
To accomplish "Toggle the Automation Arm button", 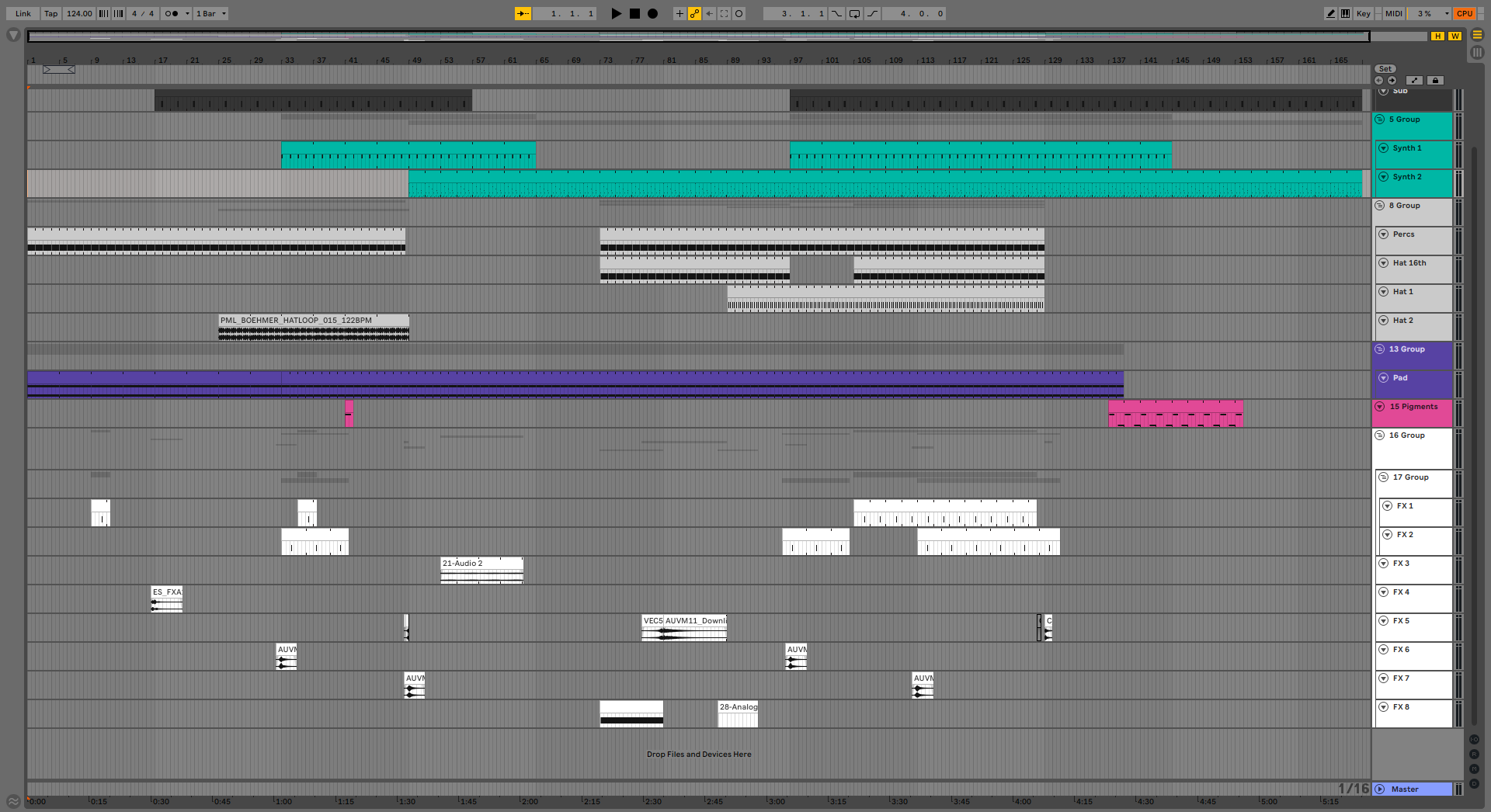I will [694, 13].
